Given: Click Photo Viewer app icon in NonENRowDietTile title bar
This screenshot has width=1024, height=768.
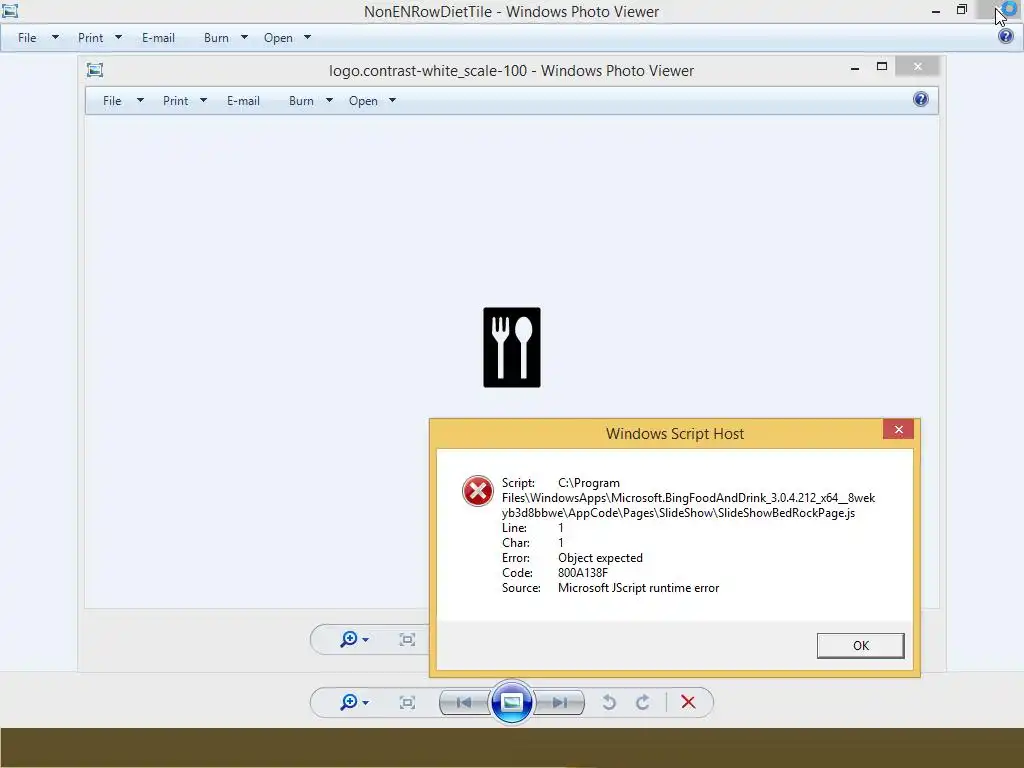Looking at the screenshot, I should [x=10, y=11].
